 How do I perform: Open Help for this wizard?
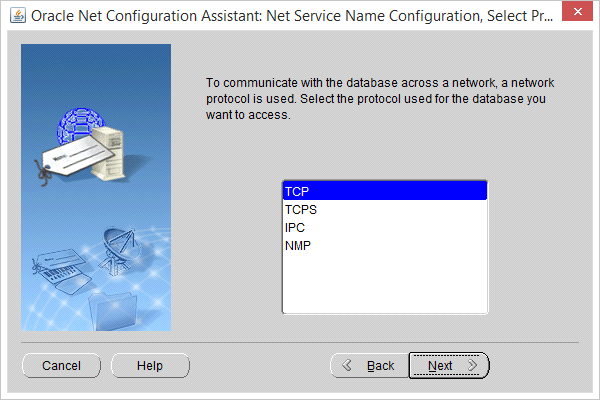pyautogui.click(x=150, y=366)
